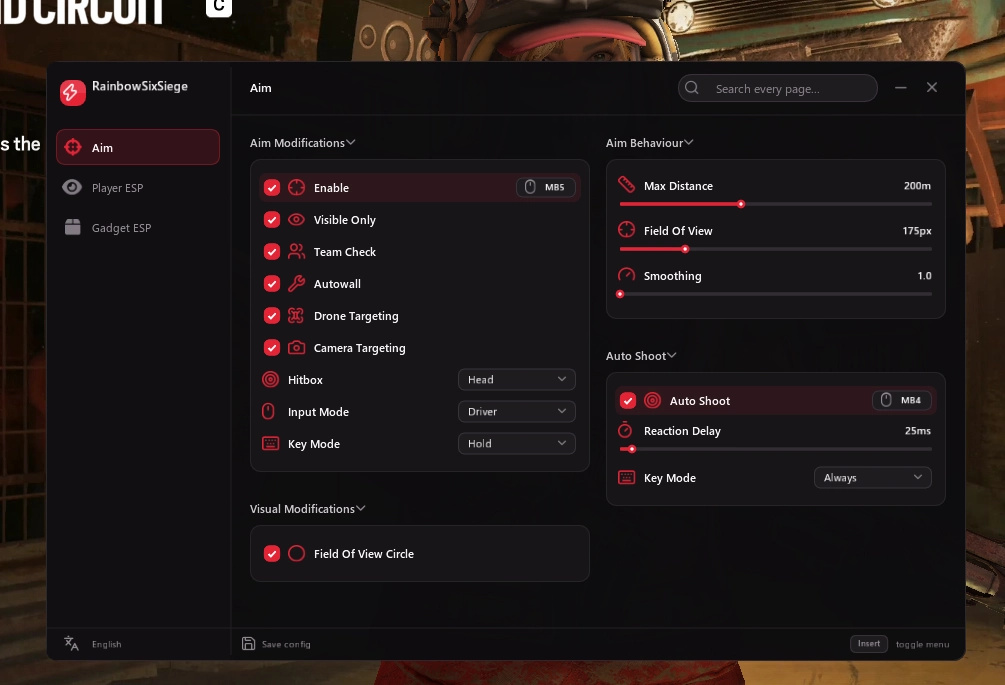
Task: Click the Smoothing slider handle
Action: tap(620, 294)
